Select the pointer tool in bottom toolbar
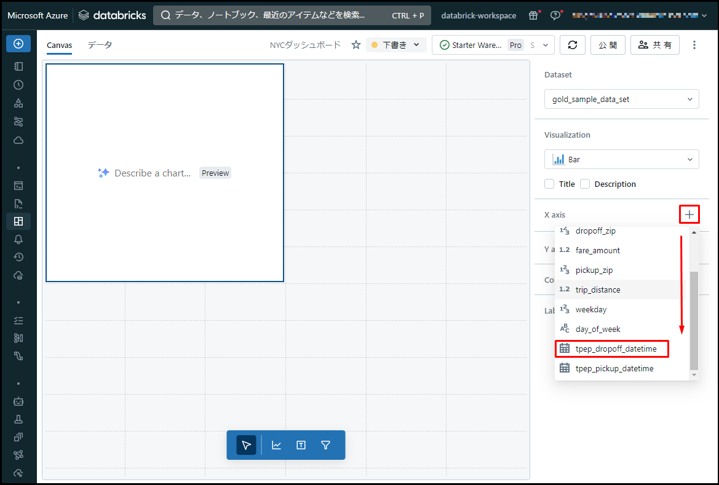Screen dimensions: 719x485 pyautogui.click(x=246, y=445)
